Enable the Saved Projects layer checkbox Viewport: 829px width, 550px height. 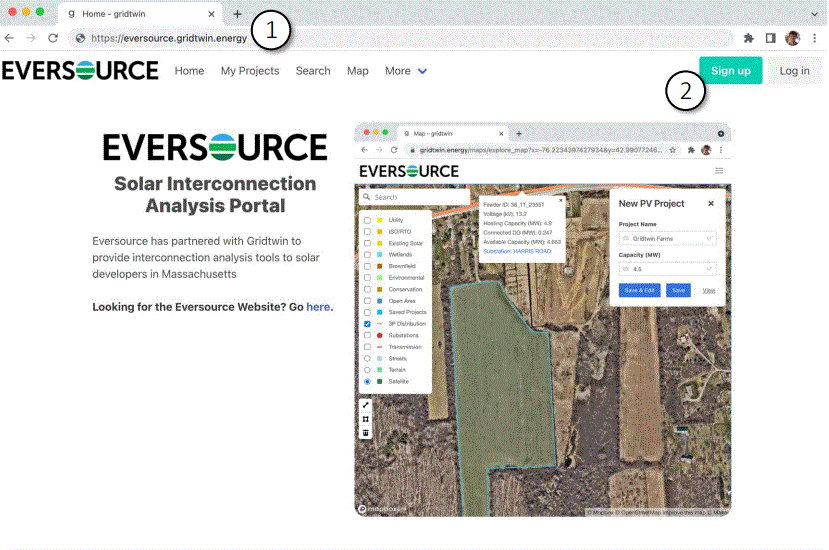[367, 312]
